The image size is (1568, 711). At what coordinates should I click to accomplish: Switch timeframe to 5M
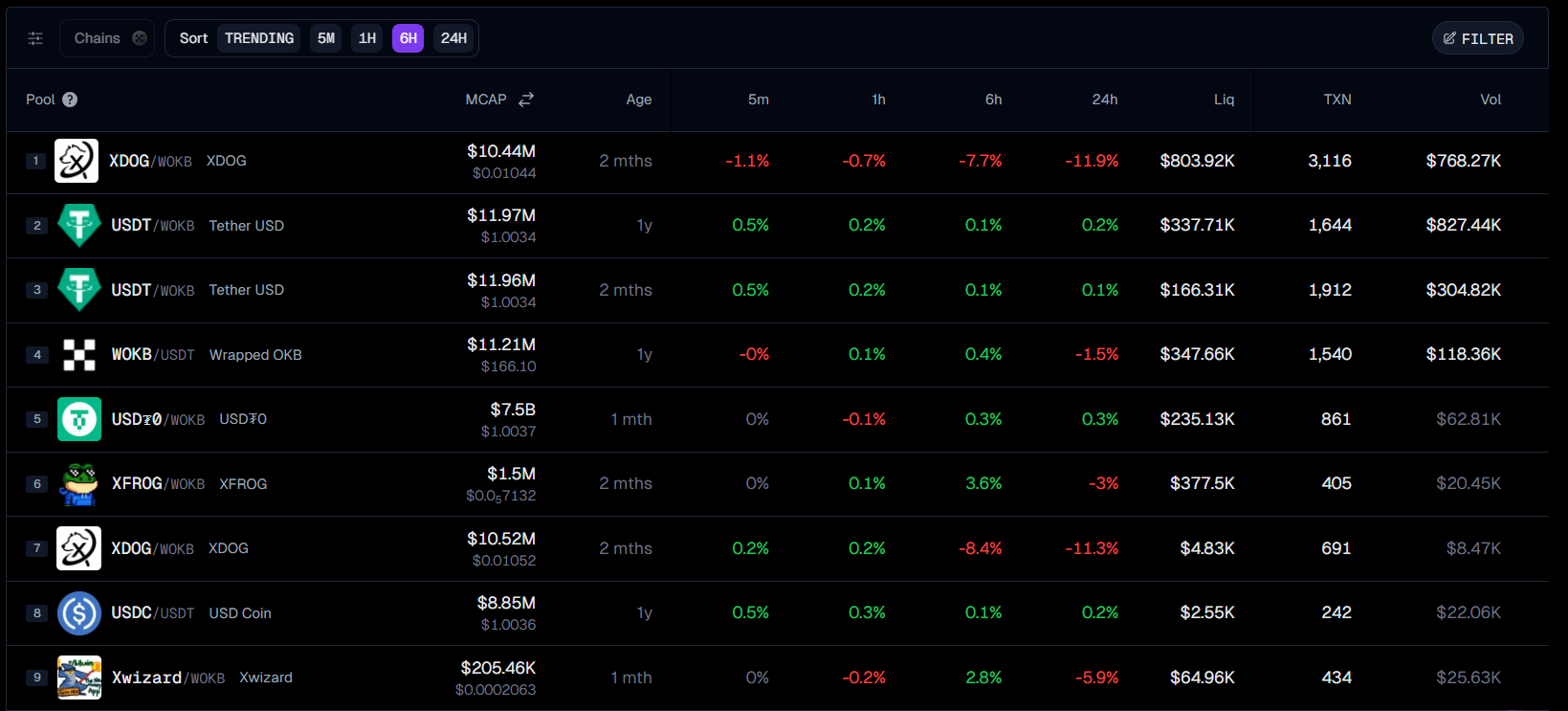click(326, 38)
